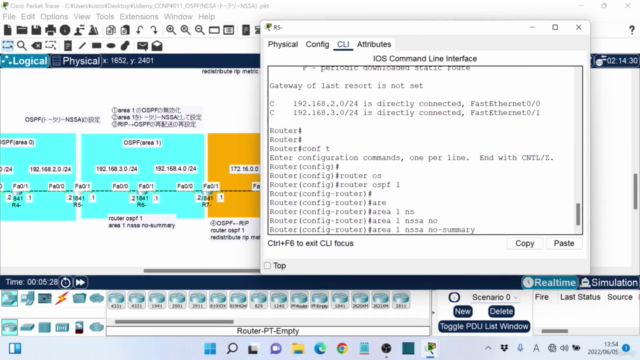Paste using the clipboard toolbar icon
640x360 pixels.
point(125,30)
